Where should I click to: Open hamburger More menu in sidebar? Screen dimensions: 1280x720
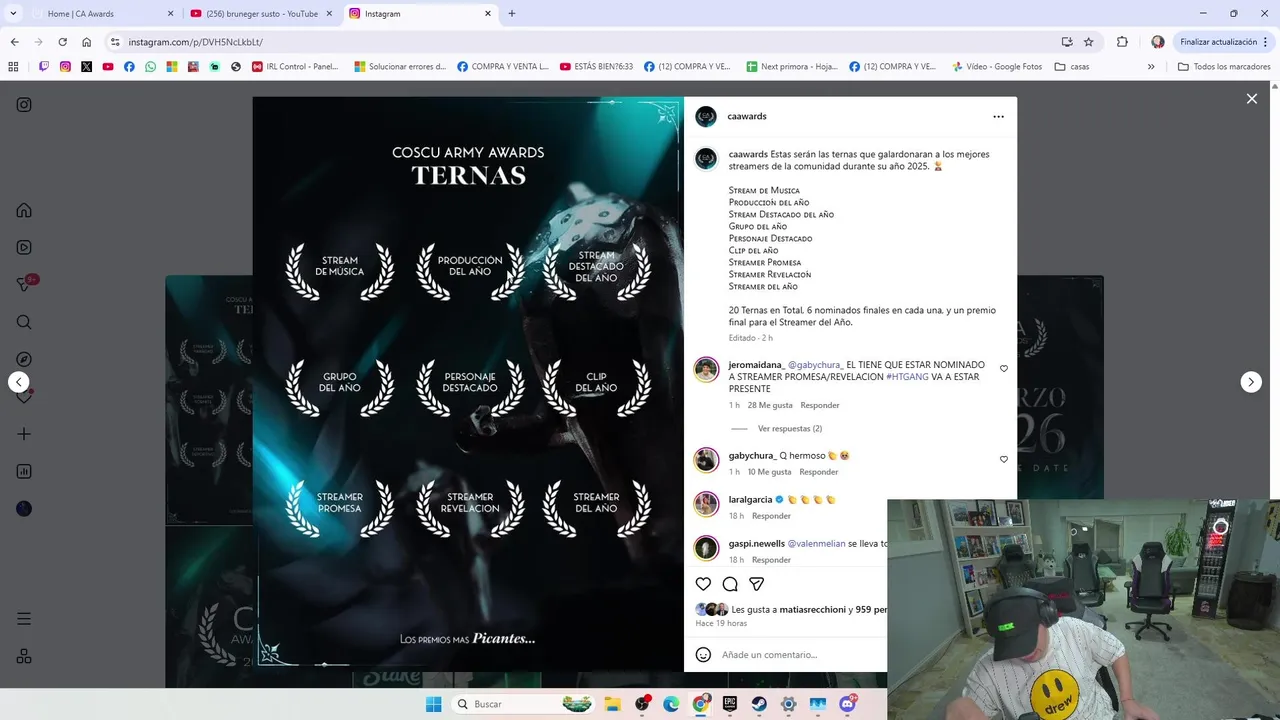[24, 619]
